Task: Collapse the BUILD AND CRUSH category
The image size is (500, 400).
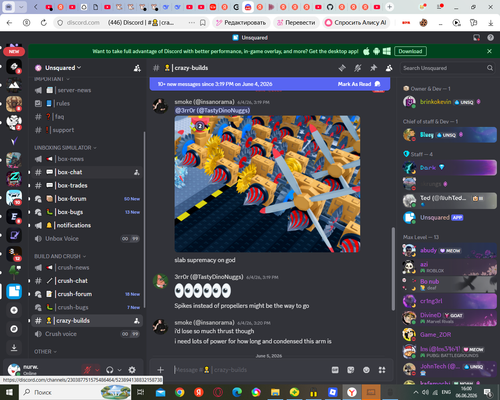Action: [60, 256]
